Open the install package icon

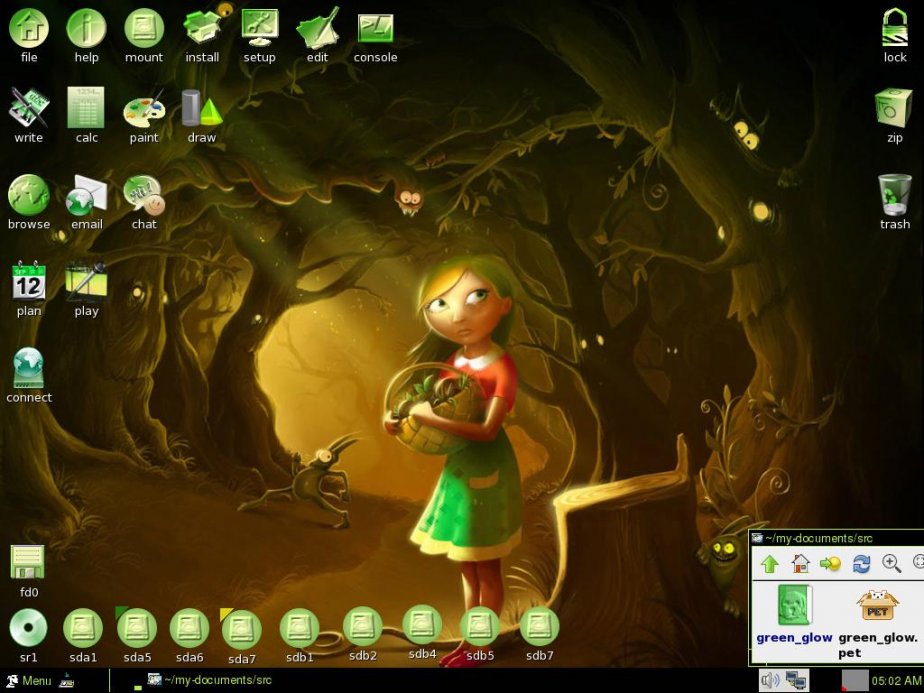click(202, 28)
